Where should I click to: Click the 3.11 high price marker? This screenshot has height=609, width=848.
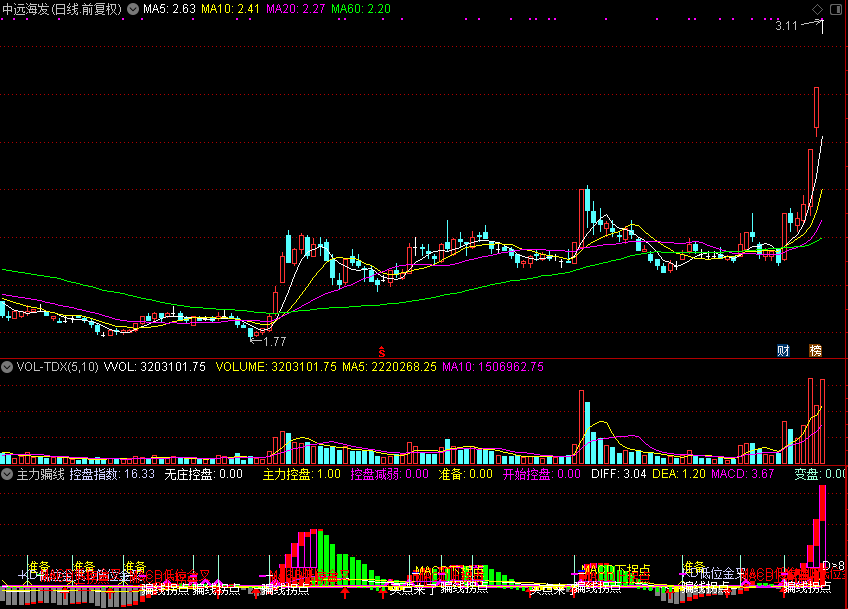(x=786, y=26)
